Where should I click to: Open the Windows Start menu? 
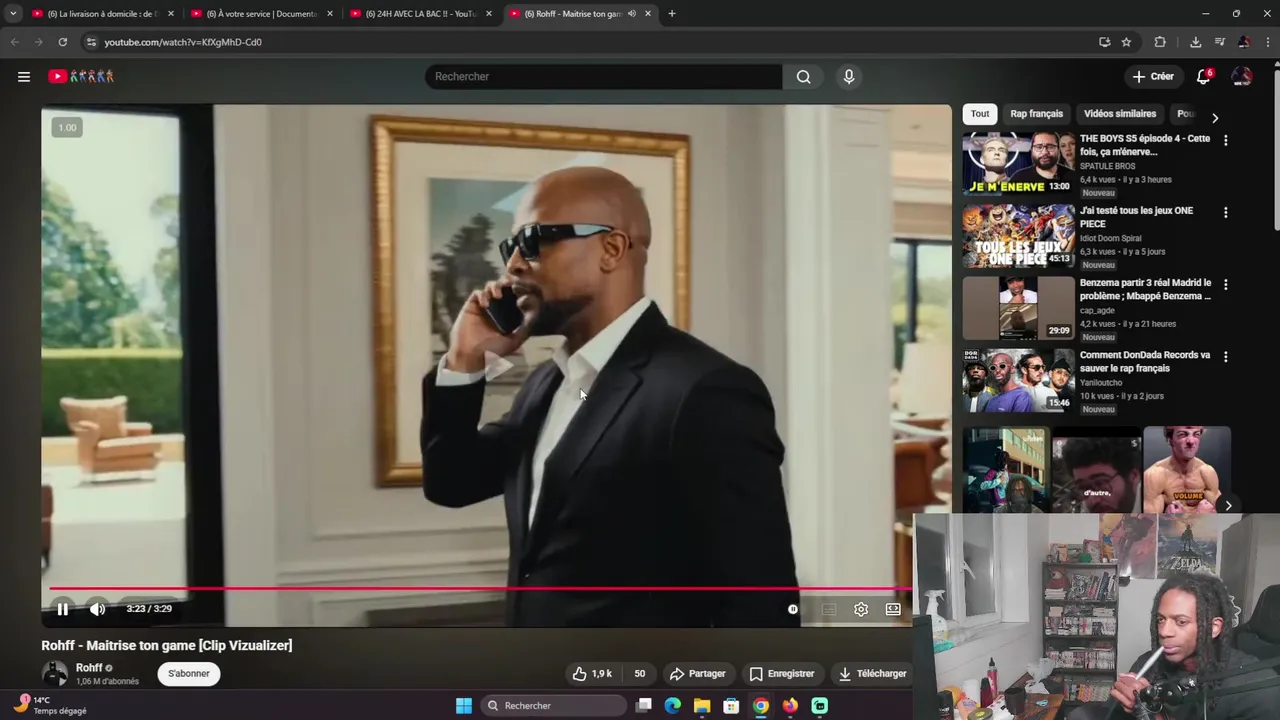pos(464,706)
